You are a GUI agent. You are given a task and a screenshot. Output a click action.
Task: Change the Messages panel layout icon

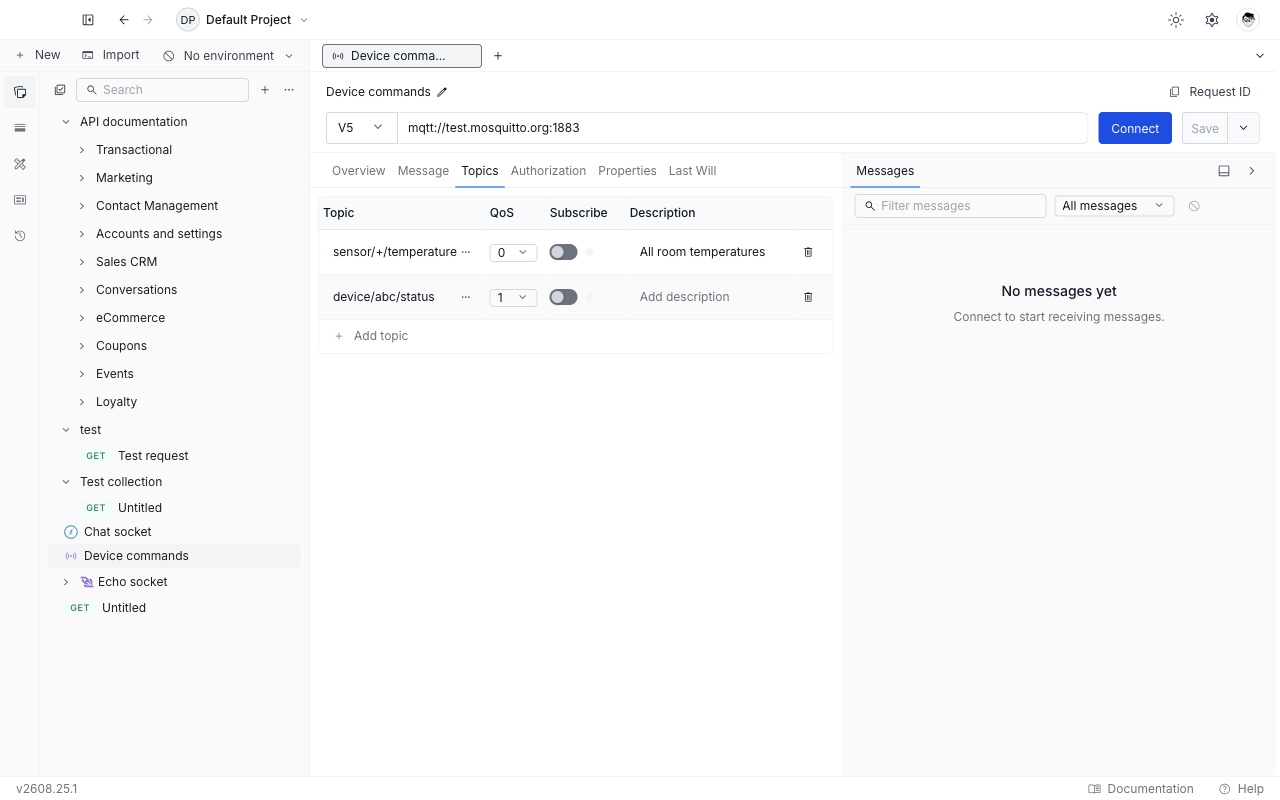click(1224, 171)
